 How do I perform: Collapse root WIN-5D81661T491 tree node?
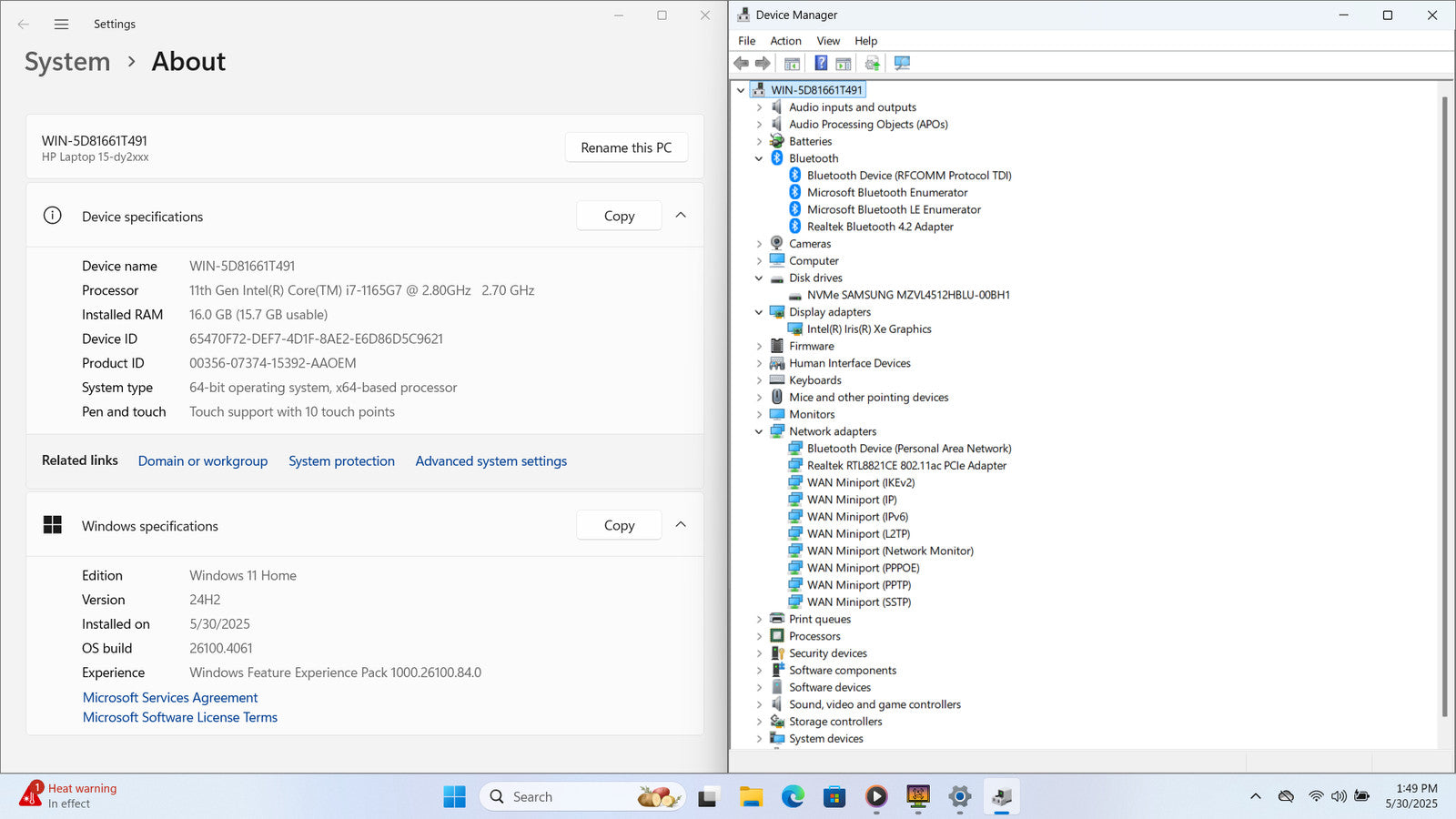point(741,90)
